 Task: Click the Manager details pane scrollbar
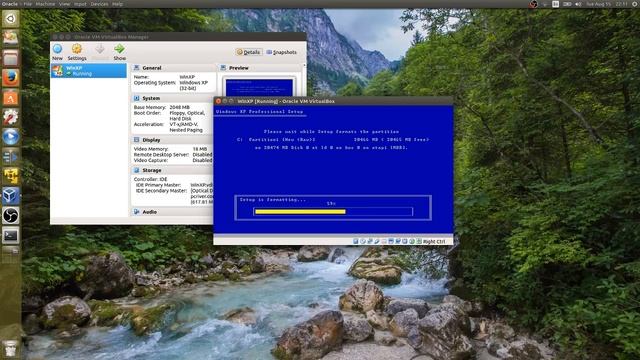(x=304, y=80)
